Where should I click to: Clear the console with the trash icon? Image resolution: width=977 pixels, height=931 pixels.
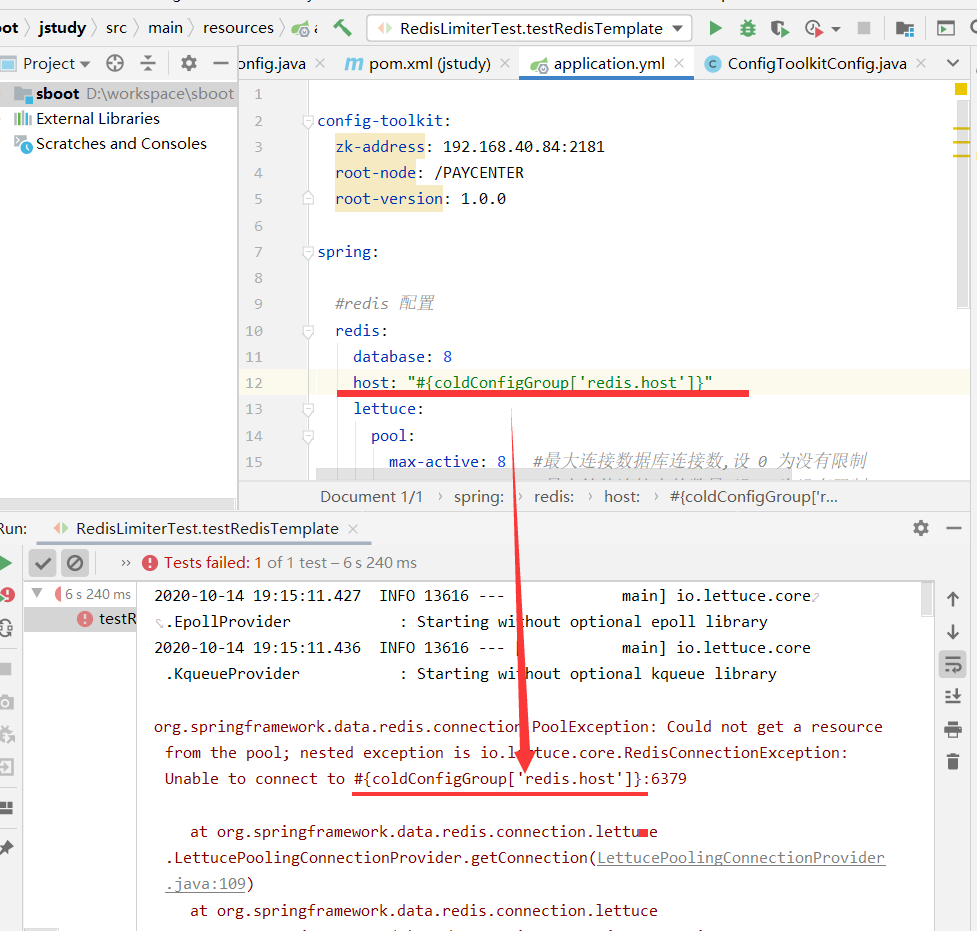(953, 762)
